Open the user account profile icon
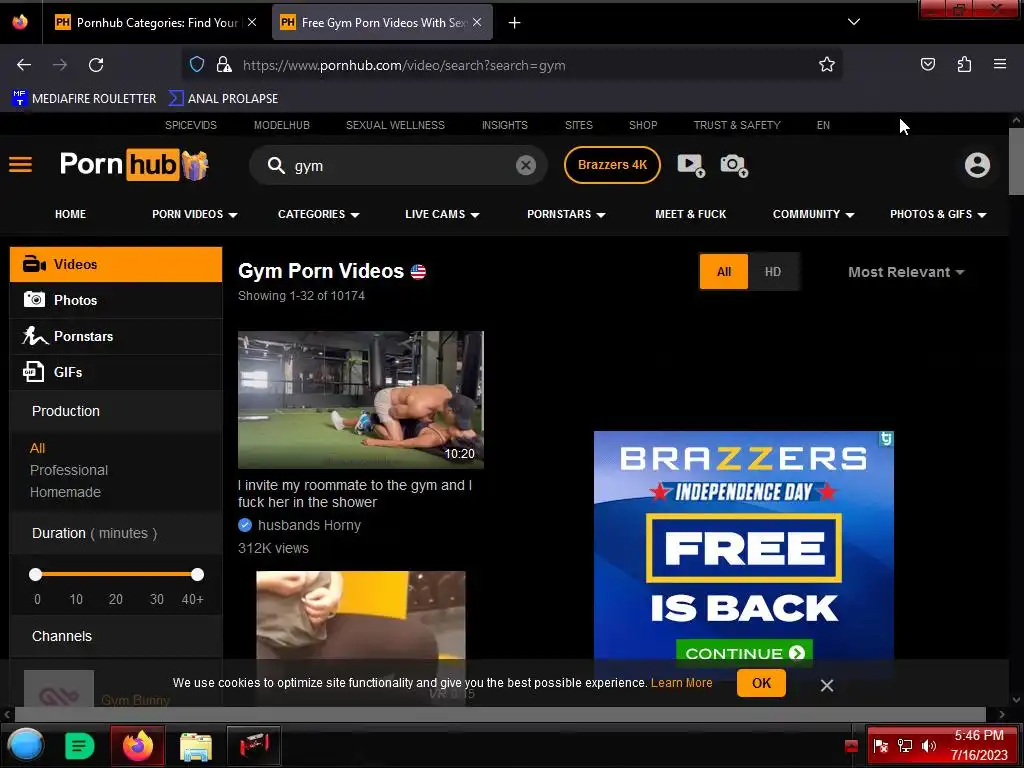The image size is (1024, 768). pos(977,165)
